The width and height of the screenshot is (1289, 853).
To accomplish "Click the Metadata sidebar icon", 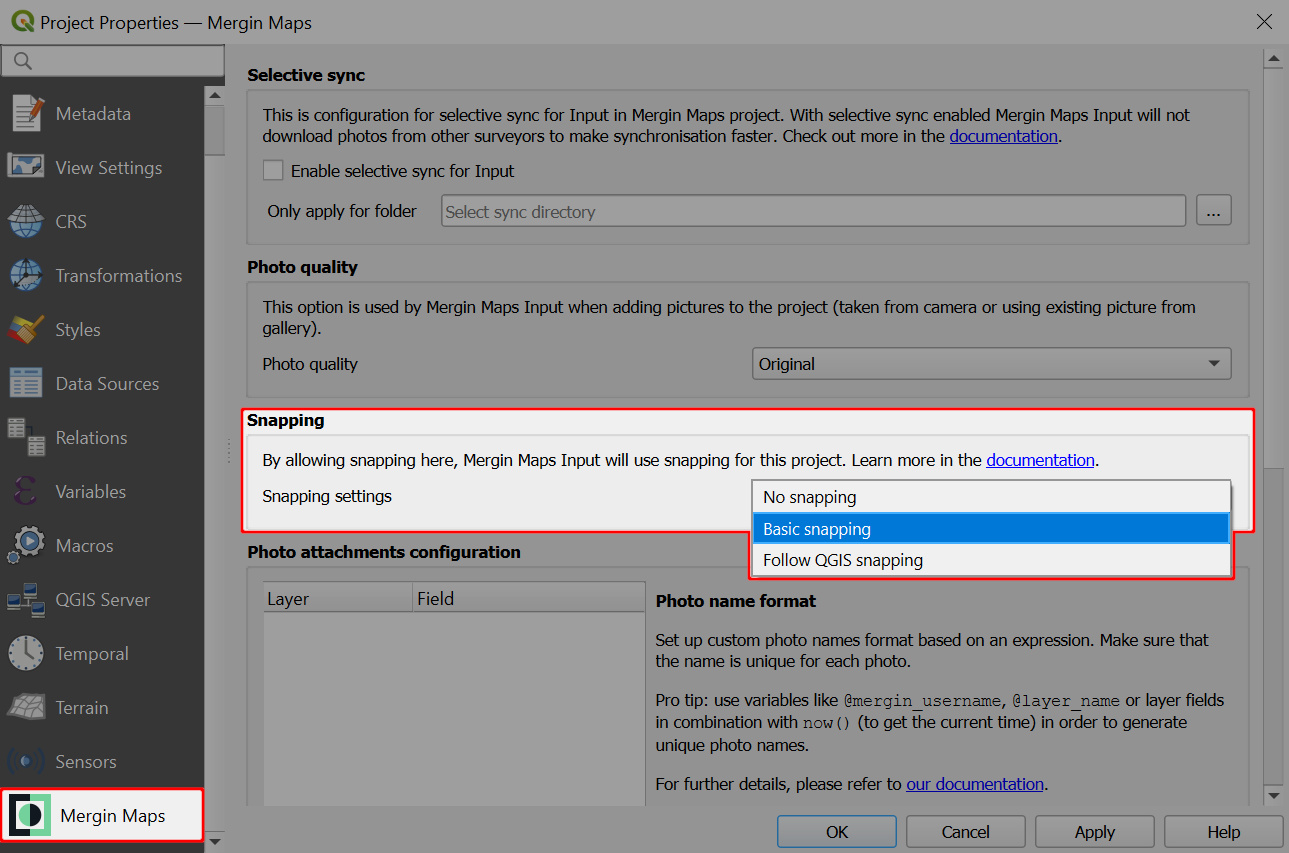I will pyautogui.click(x=27, y=113).
